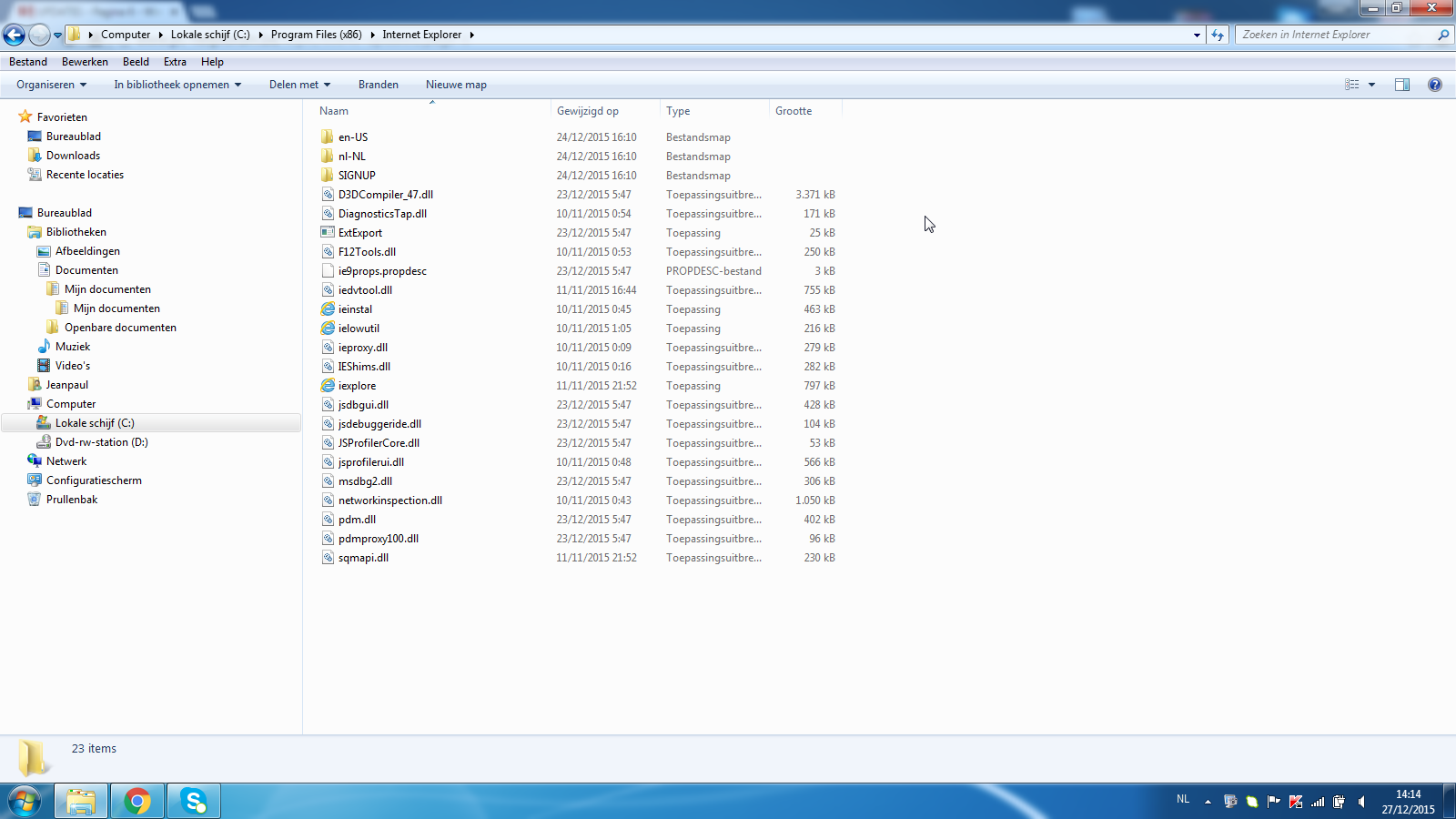Open Skype from the taskbar
Viewport: 1456px width, 819px height.
pos(193,801)
